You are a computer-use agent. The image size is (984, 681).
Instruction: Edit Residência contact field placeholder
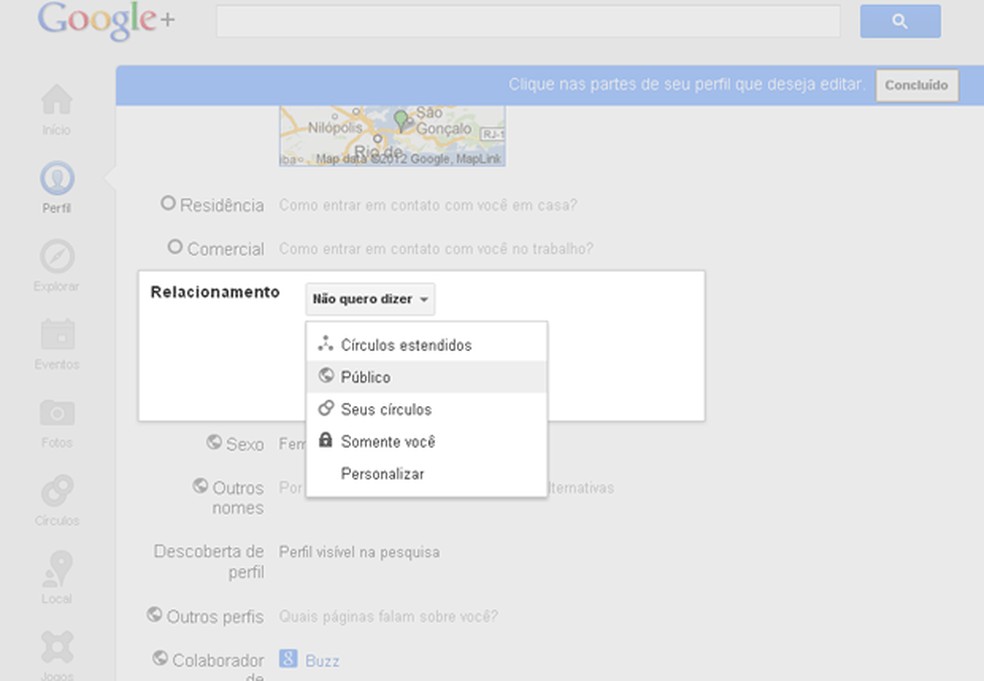click(428, 205)
